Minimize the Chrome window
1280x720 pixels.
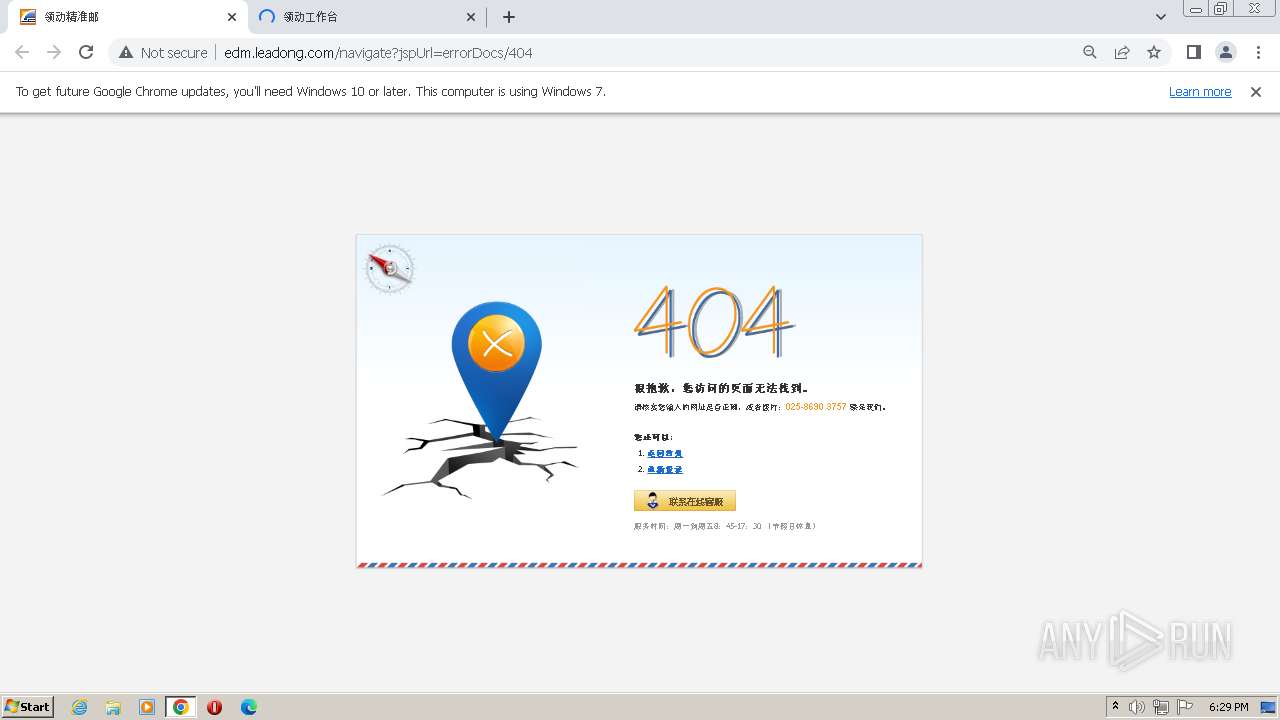tap(1195, 9)
